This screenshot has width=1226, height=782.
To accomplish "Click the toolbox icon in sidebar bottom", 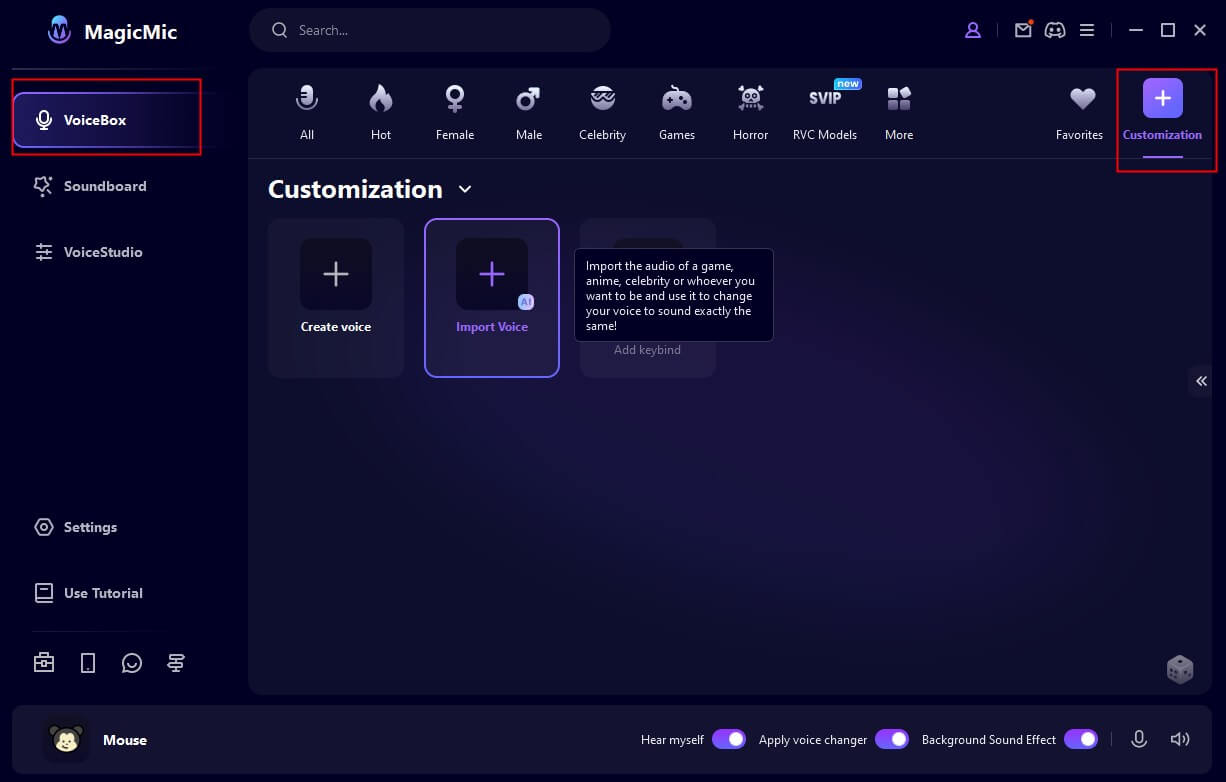I will pyautogui.click(x=44, y=662).
